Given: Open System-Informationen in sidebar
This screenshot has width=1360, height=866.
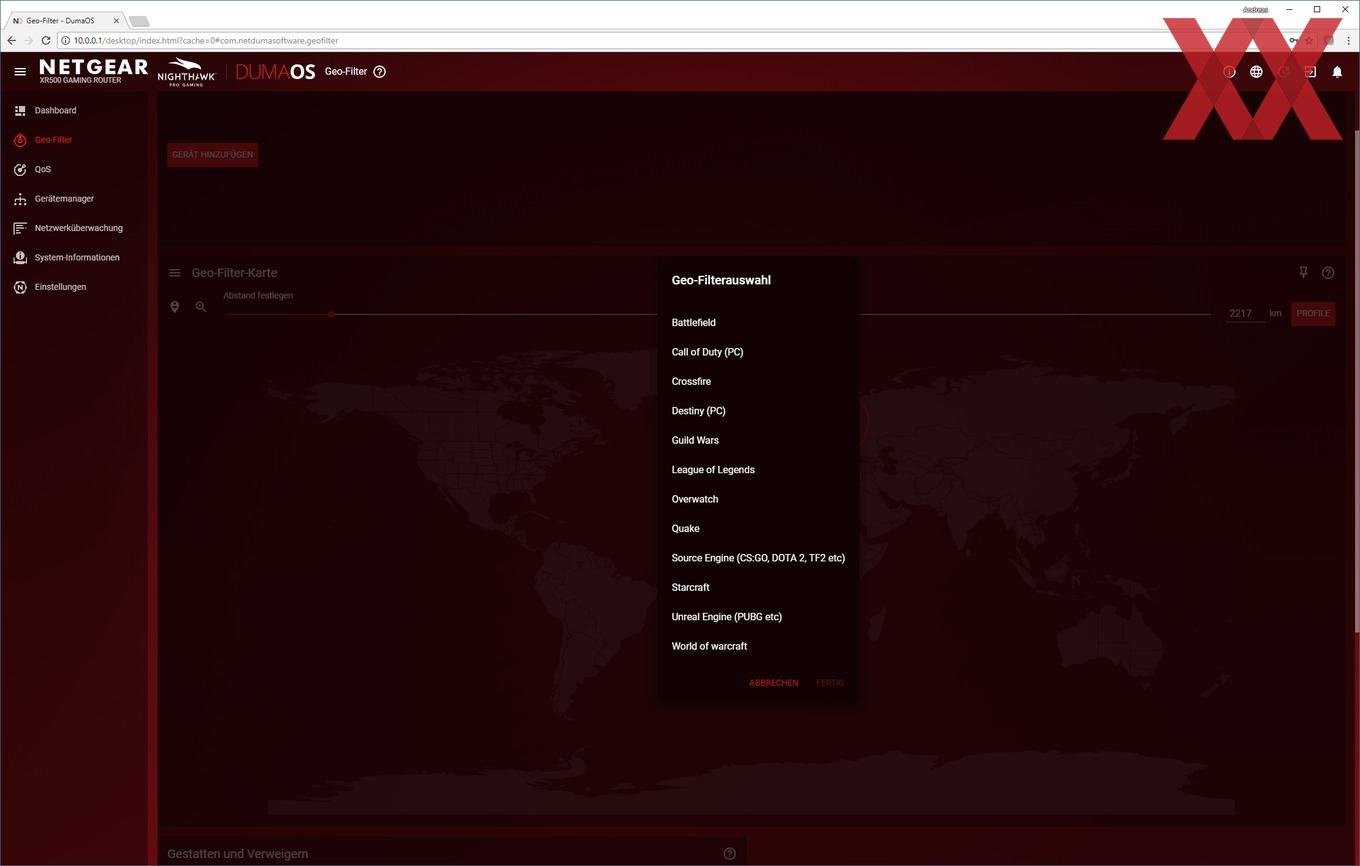Looking at the screenshot, I should (77, 258).
